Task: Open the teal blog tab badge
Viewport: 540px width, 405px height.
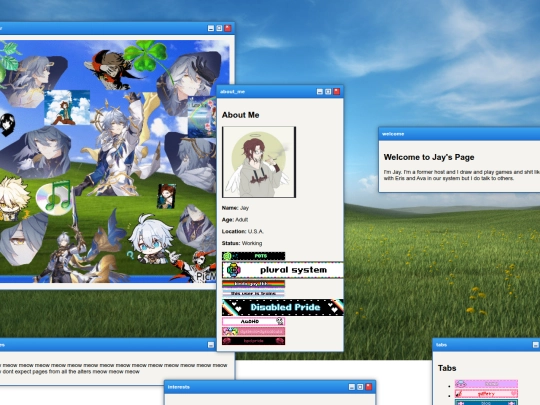Action: pyautogui.click(x=486, y=402)
